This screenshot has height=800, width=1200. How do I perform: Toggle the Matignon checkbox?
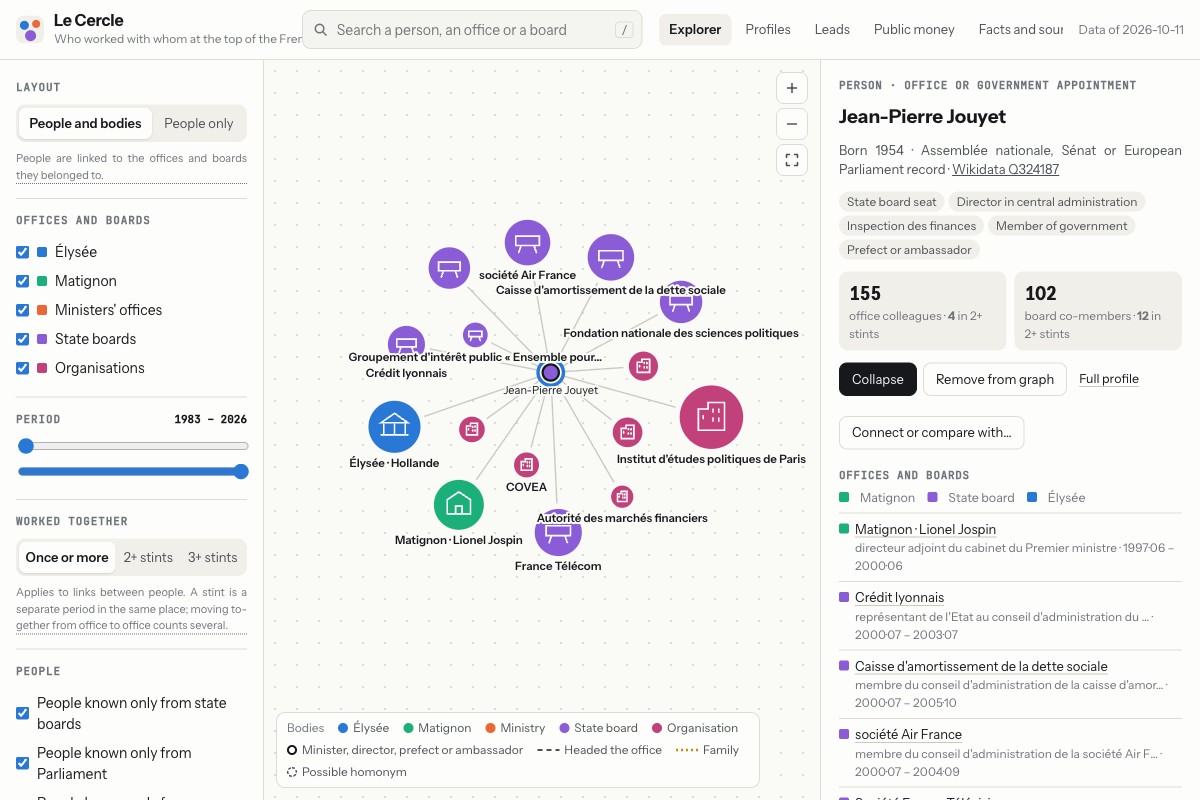click(x=22, y=281)
